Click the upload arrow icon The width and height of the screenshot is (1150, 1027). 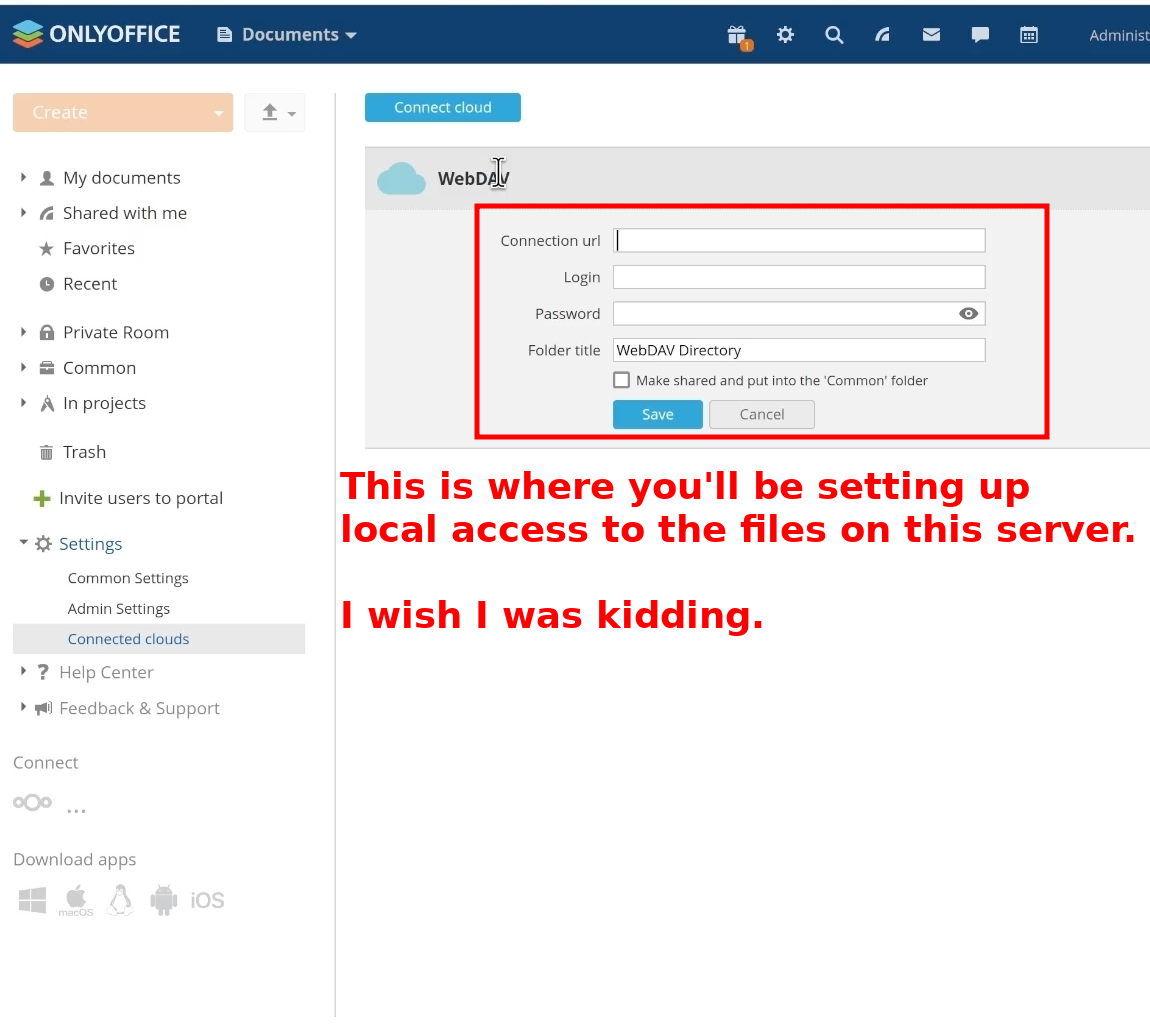click(x=270, y=112)
